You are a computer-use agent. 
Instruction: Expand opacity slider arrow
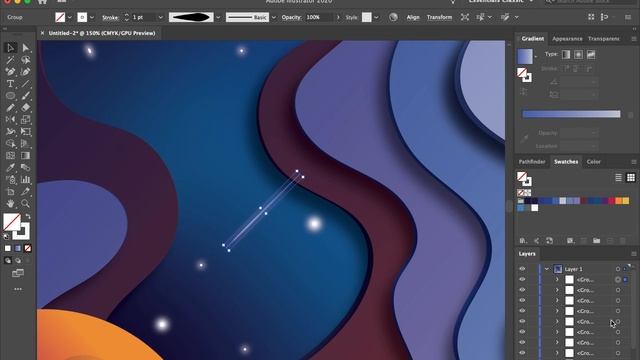click(x=338, y=18)
